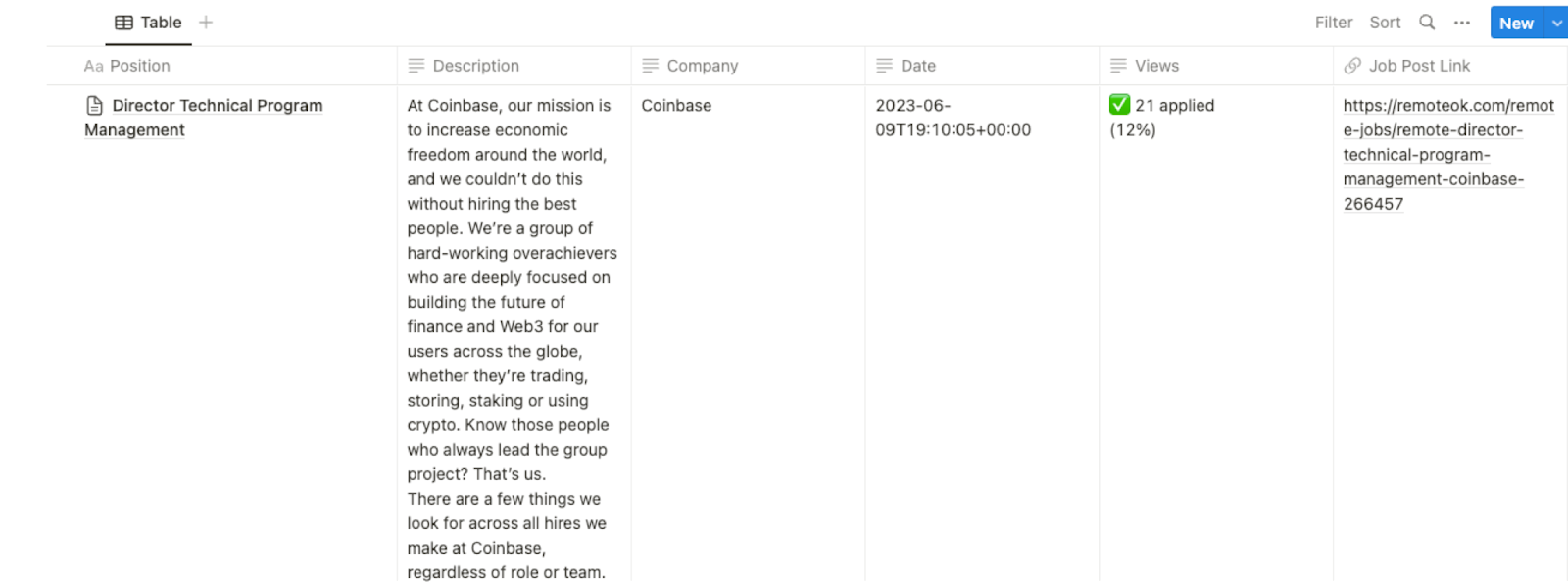Switch to the Table tab

[x=160, y=22]
